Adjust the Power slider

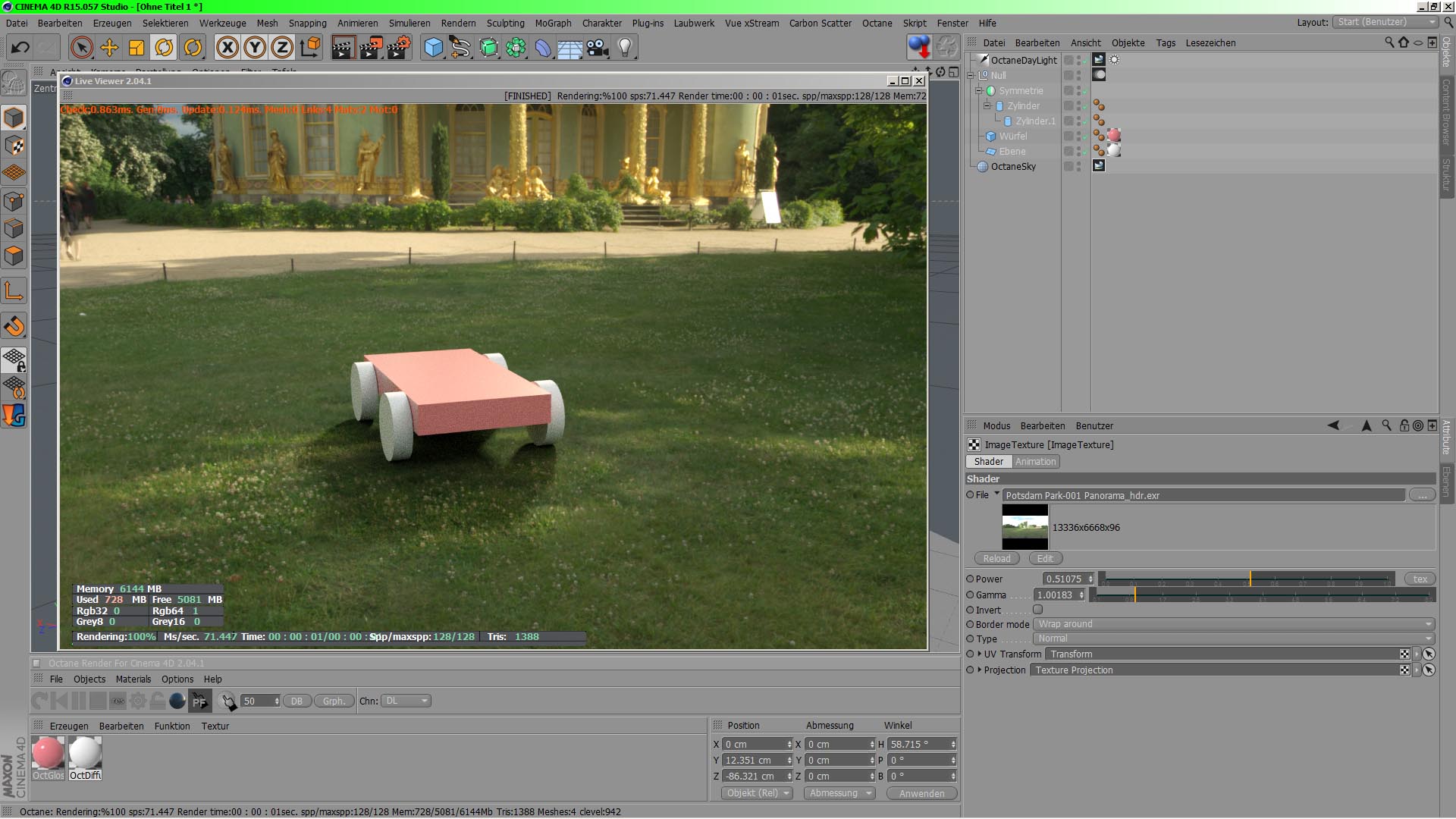pyautogui.click(x=1250, y=579)
